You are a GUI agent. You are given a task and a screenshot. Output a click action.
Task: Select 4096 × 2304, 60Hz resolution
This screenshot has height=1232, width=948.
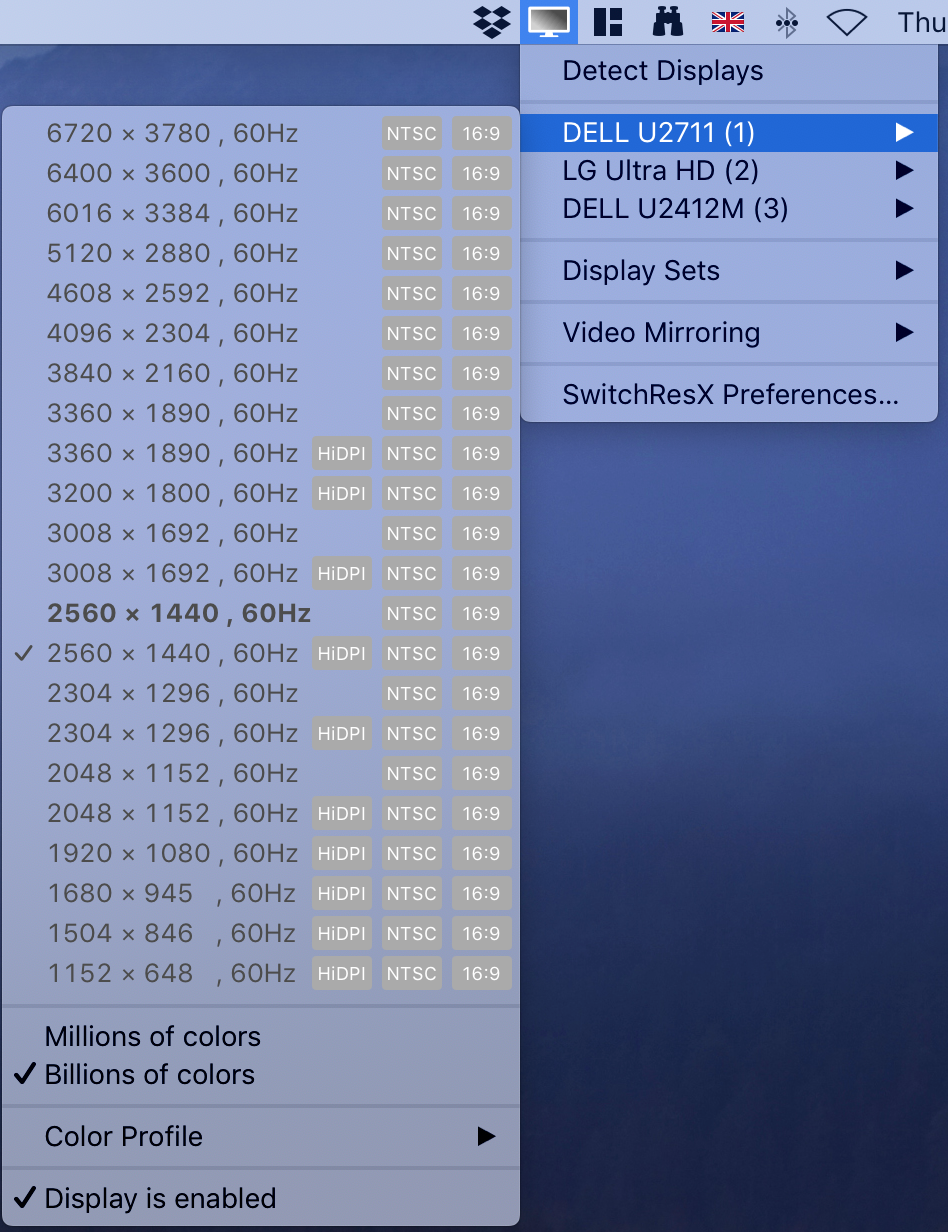(x=261, y=333)
